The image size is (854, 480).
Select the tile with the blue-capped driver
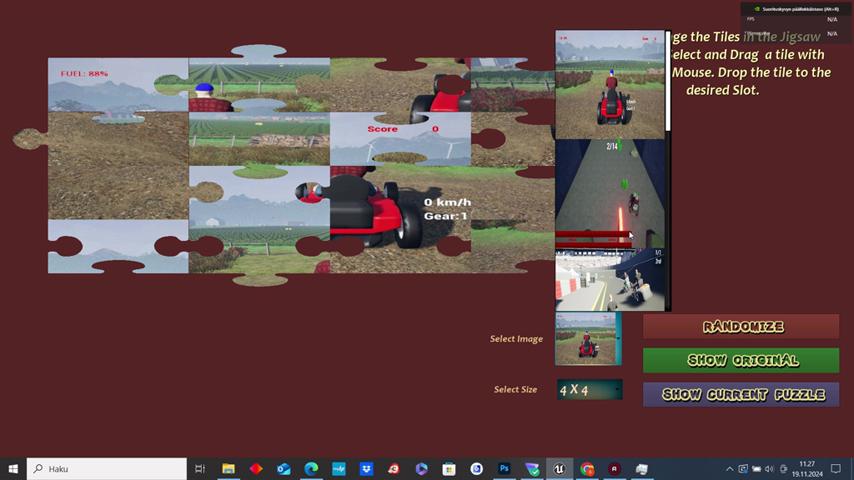tap(259, 84)
